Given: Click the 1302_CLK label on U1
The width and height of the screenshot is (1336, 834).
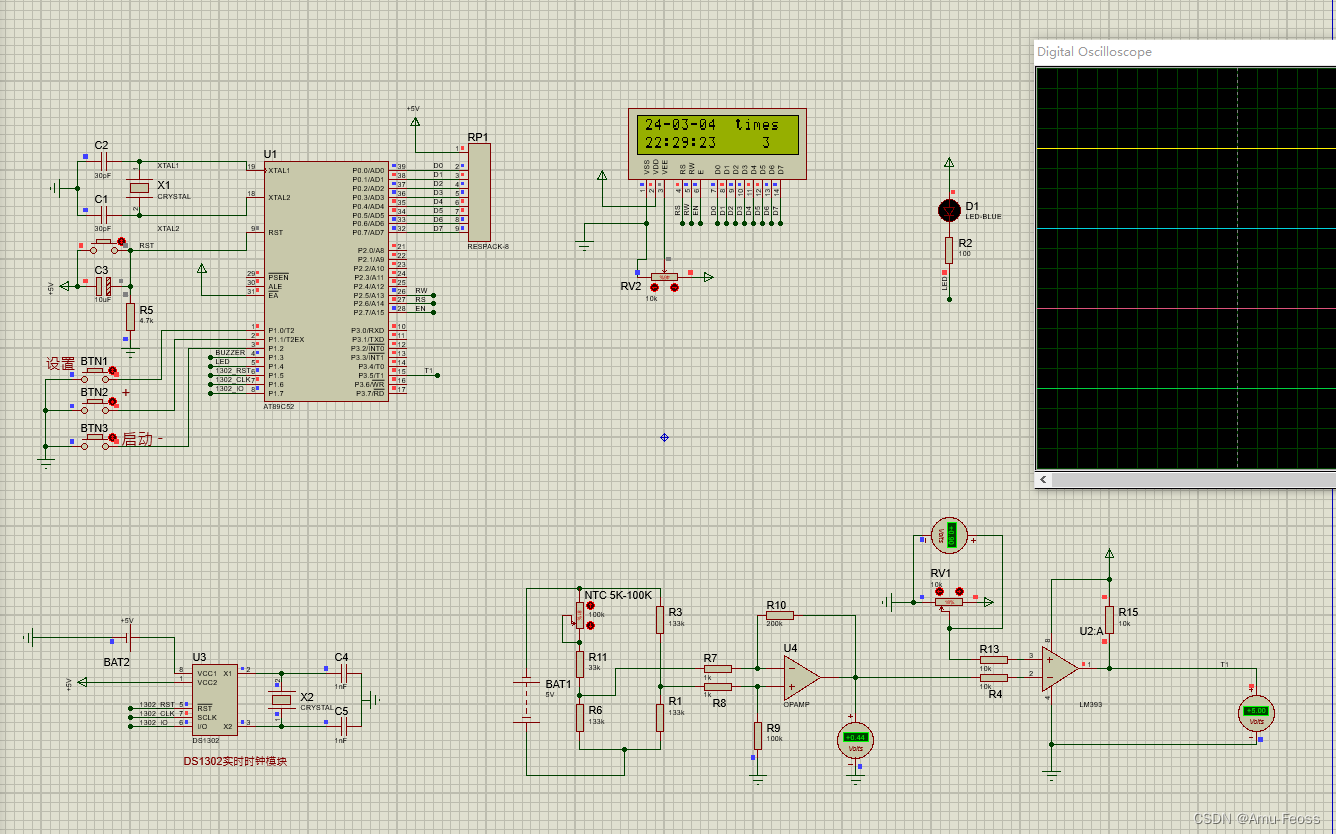Looking at the screenshot, I should pos(232,380).
